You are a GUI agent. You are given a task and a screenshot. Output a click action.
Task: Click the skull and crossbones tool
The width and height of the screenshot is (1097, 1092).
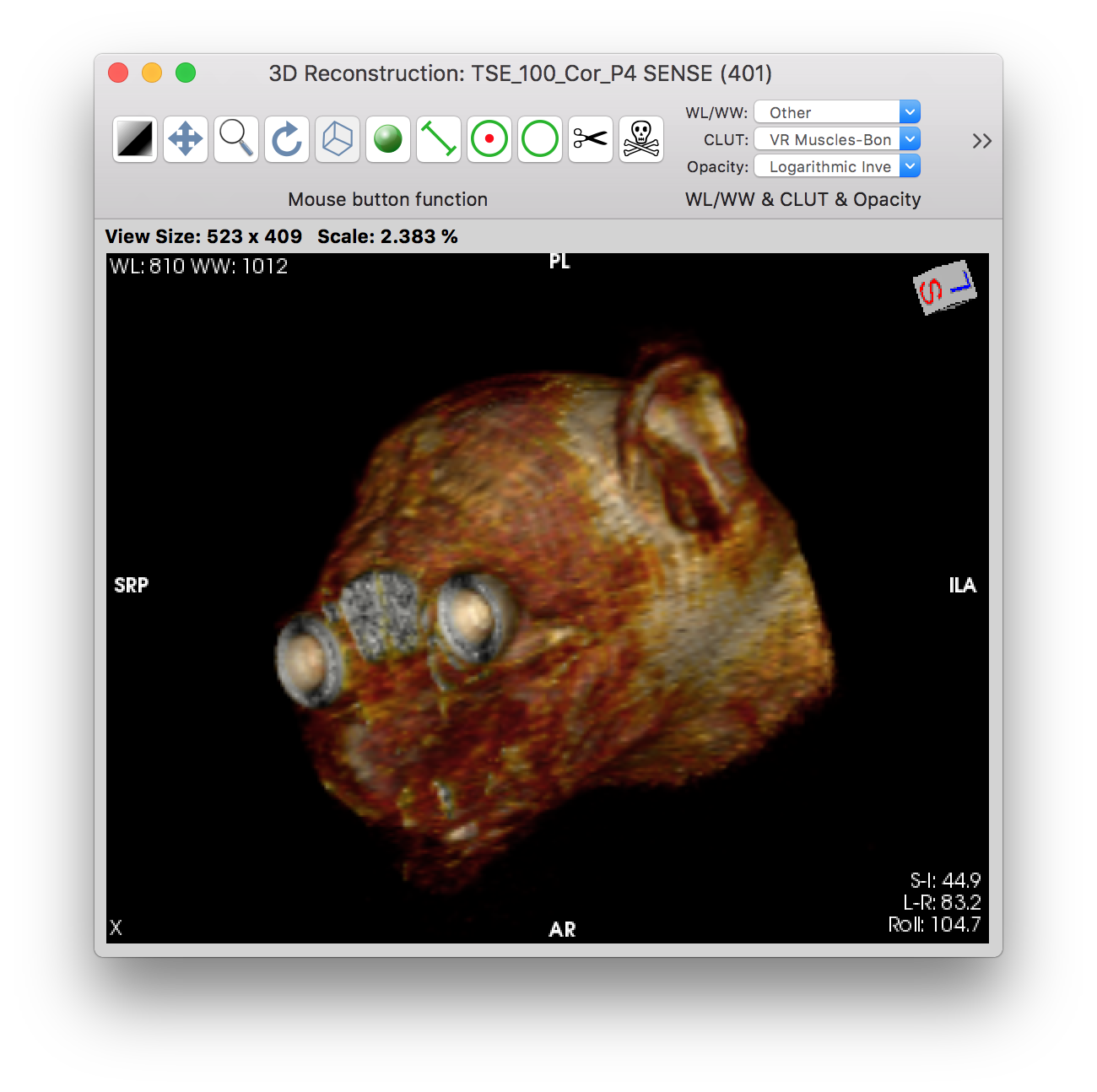point(641,139)
